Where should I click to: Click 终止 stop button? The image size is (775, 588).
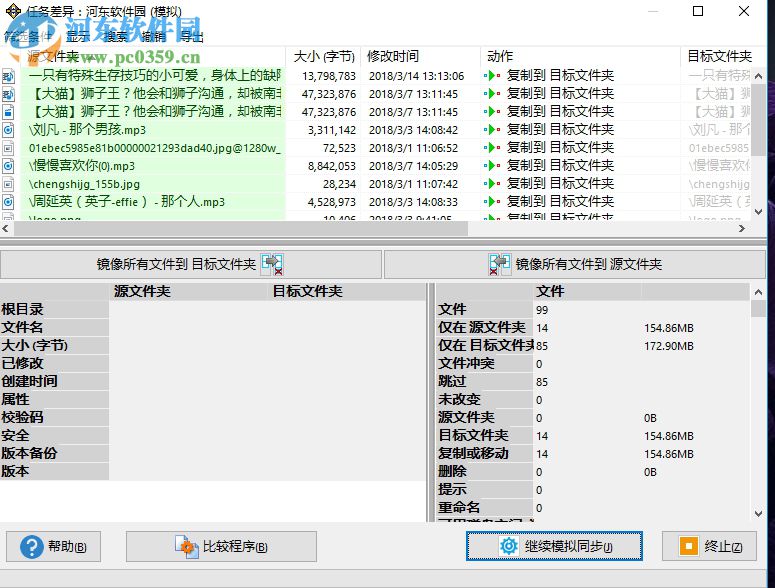tap(709, 546)
